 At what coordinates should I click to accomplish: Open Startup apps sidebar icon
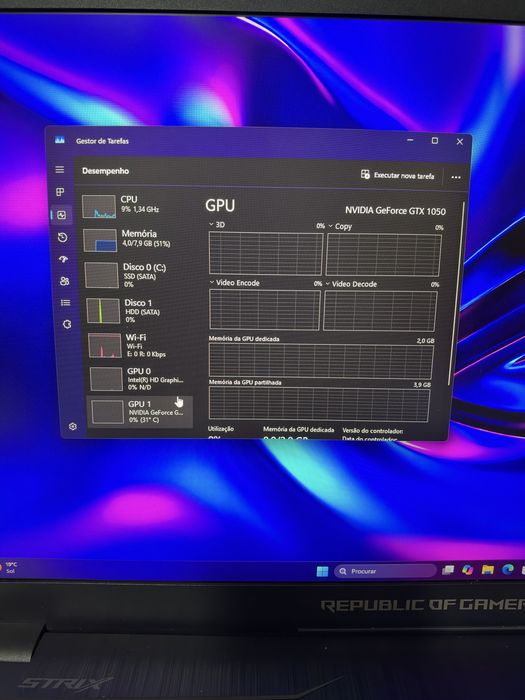[63, 259]
